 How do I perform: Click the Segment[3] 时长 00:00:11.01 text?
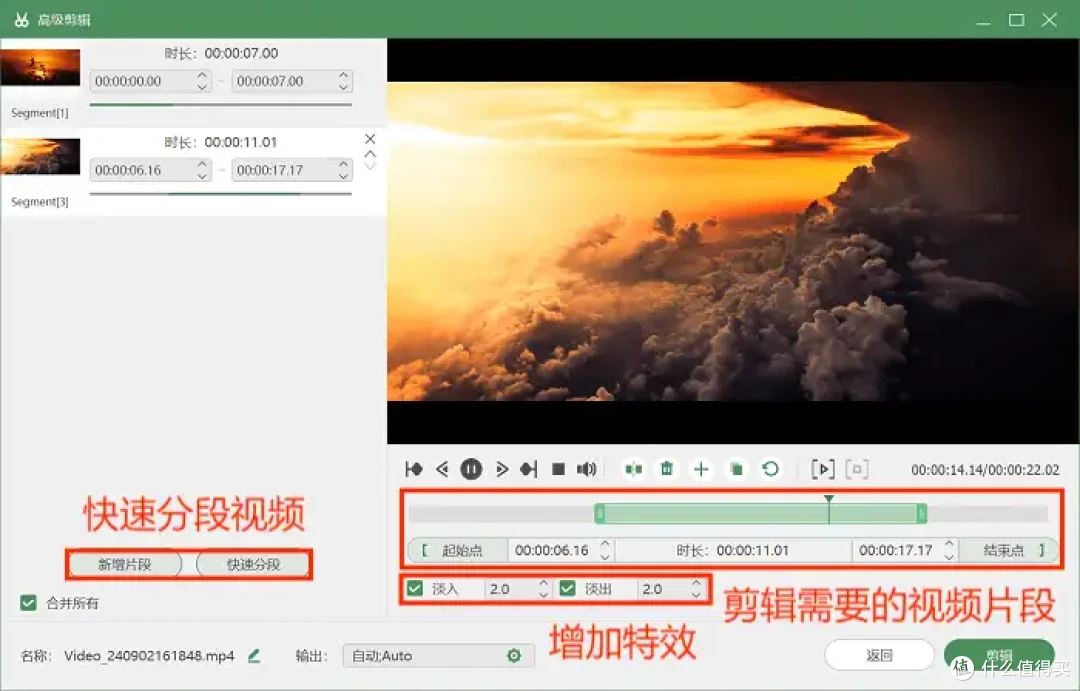[220, 142]
